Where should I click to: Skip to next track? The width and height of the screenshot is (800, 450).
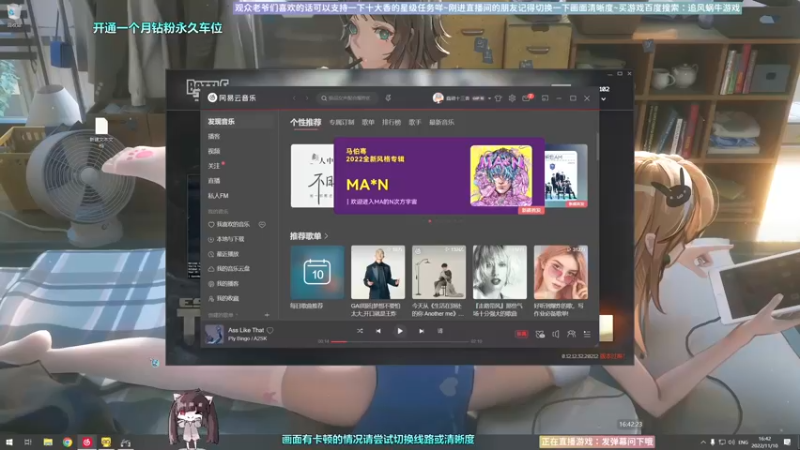tap(421, 331)
